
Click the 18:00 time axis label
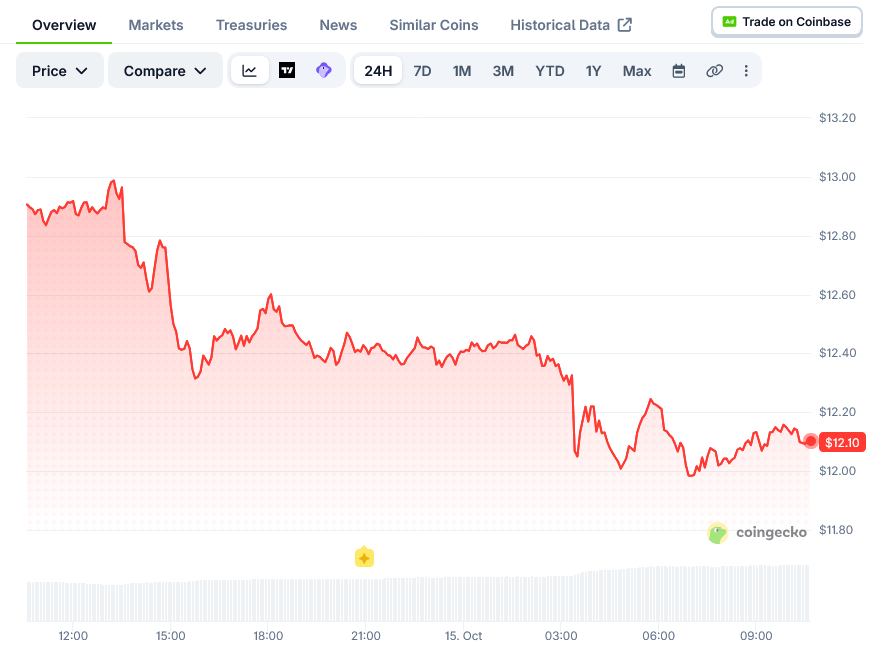tap(268, 635)
